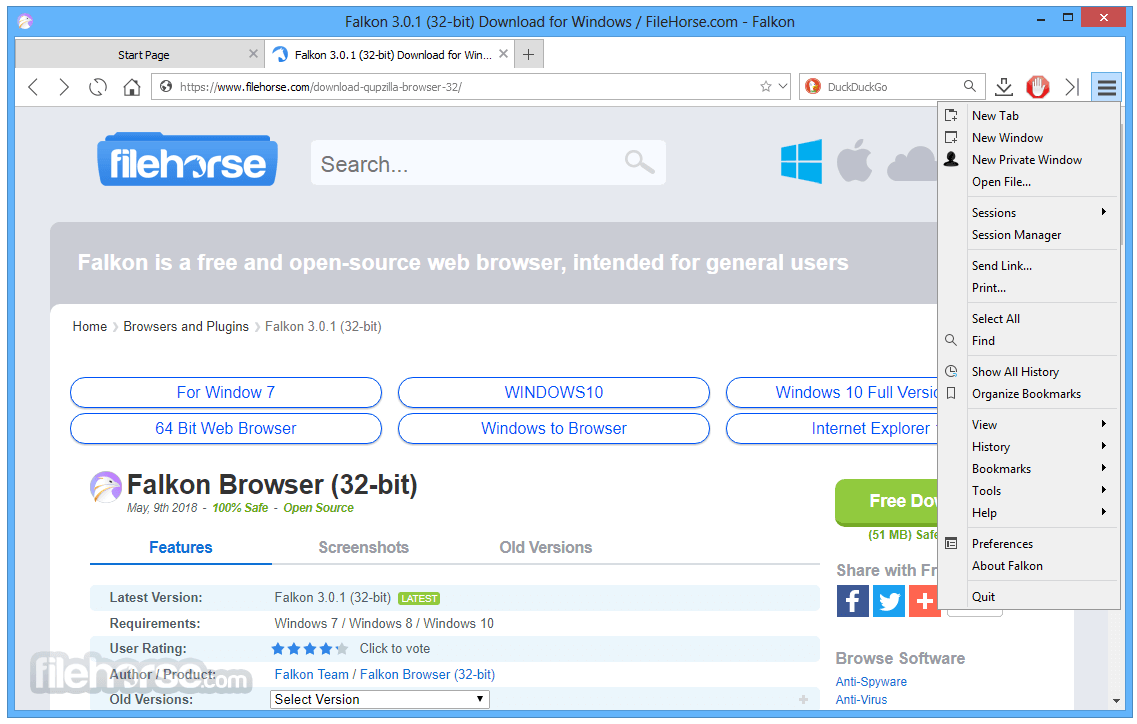Screen dimensions: 1137x724
Task: Go forward with the forward arrow
Action: click(65, 87)
